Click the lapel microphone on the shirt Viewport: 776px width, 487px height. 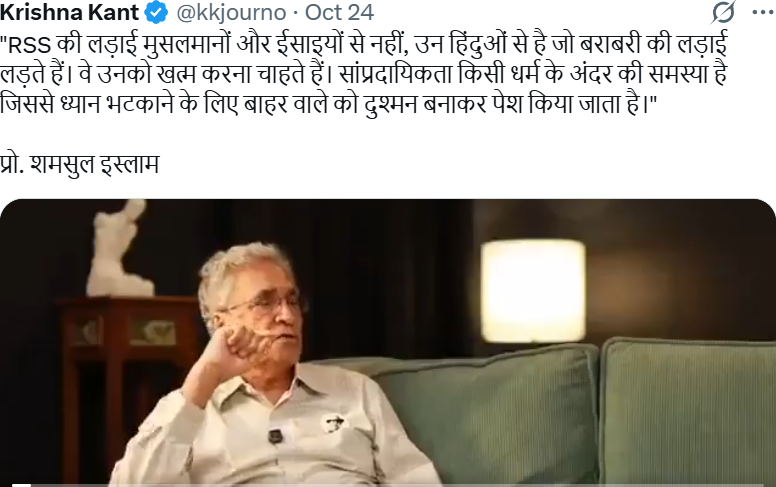[275, 436]
